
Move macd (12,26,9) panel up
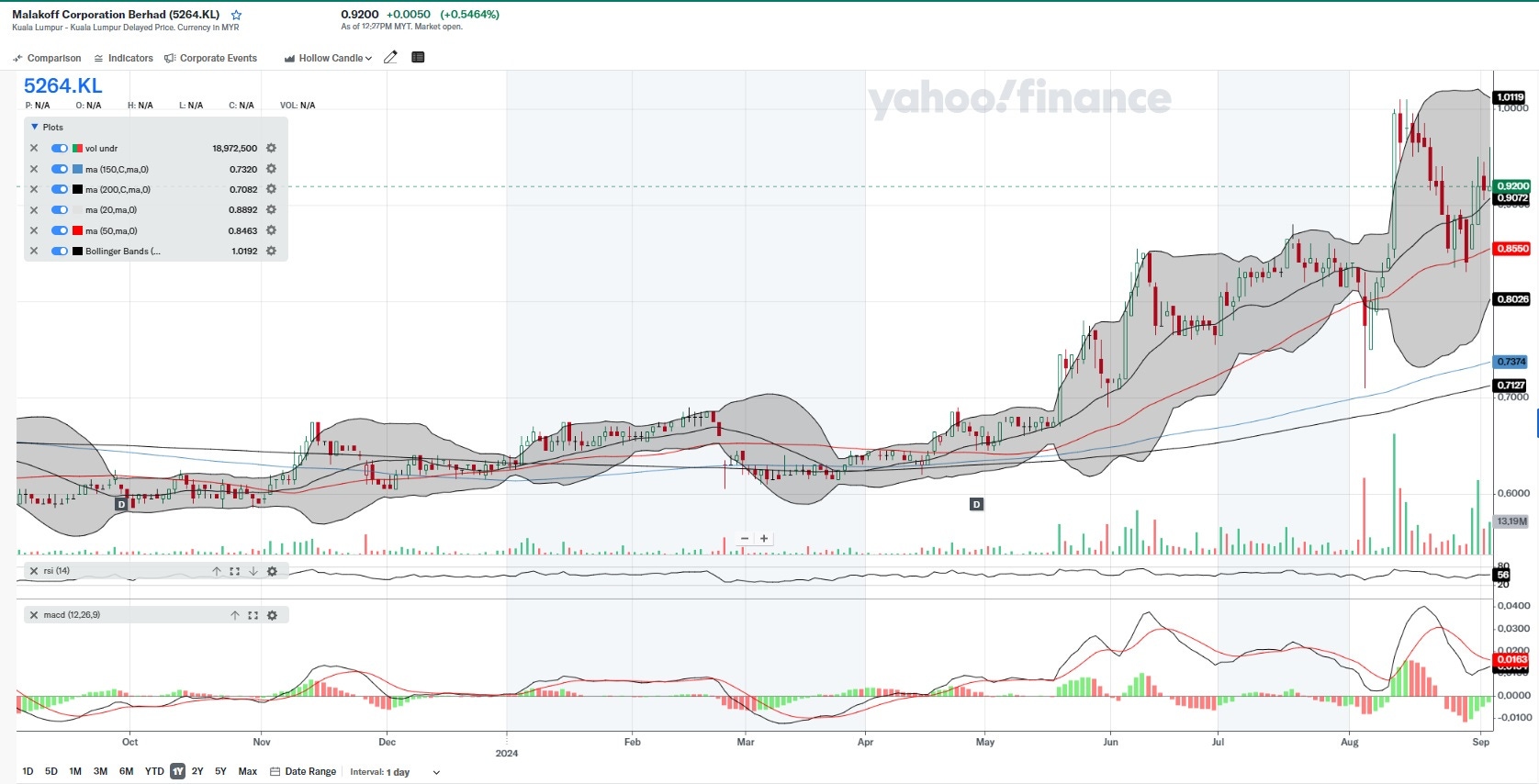click(x=235, y=615)
